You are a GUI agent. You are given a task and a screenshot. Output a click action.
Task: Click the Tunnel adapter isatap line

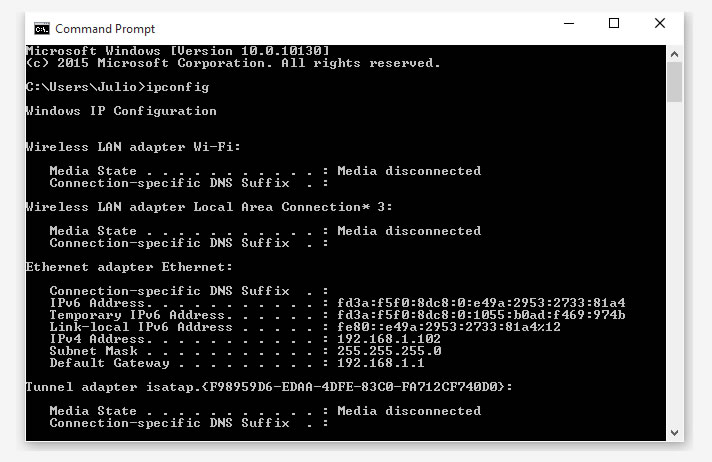(x=269, y=387)
